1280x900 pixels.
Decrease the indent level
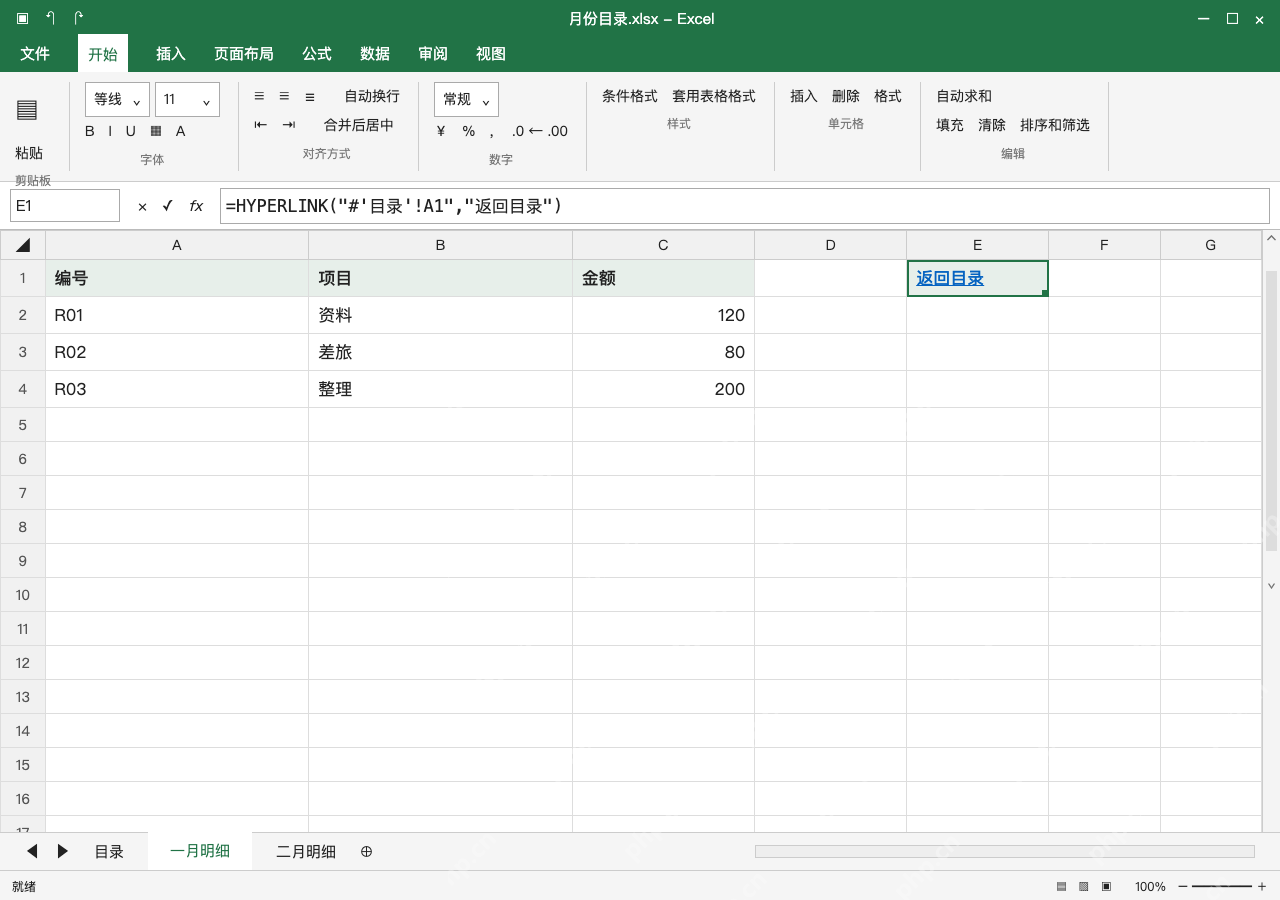point(261,125)
